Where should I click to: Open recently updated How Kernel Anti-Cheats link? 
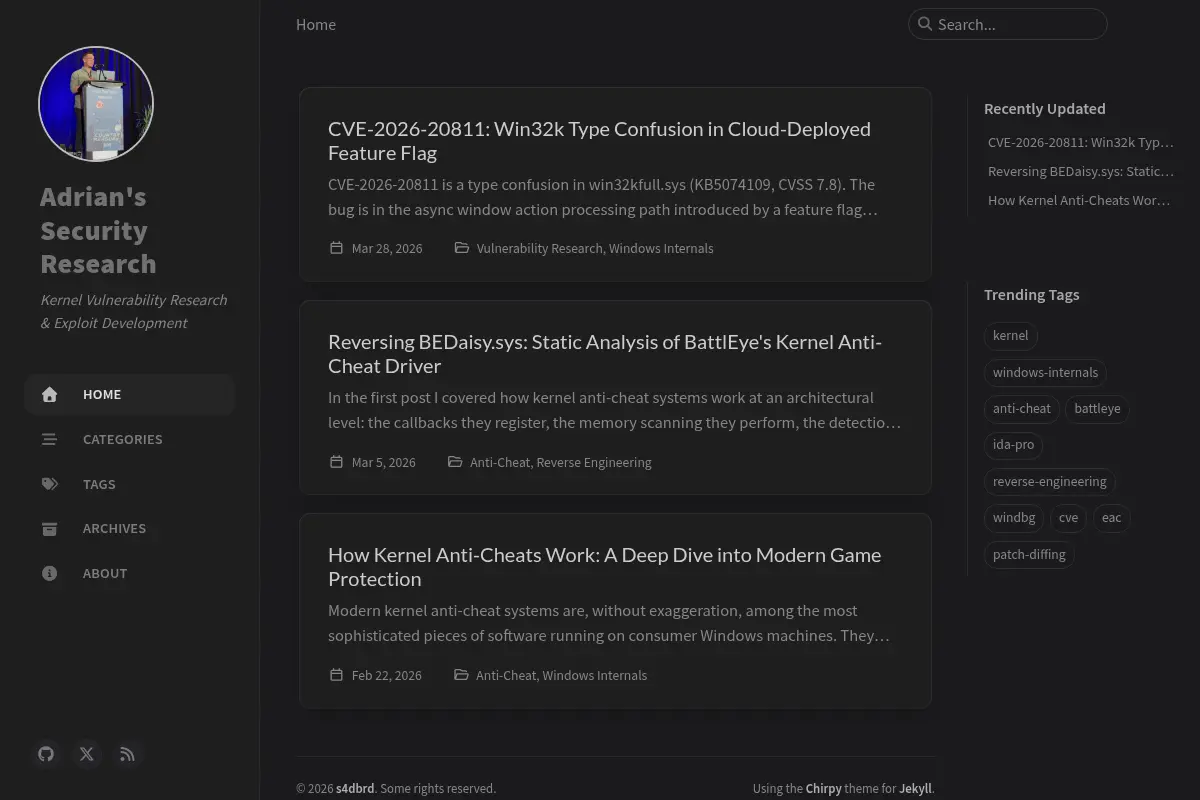click(1079, 200)
